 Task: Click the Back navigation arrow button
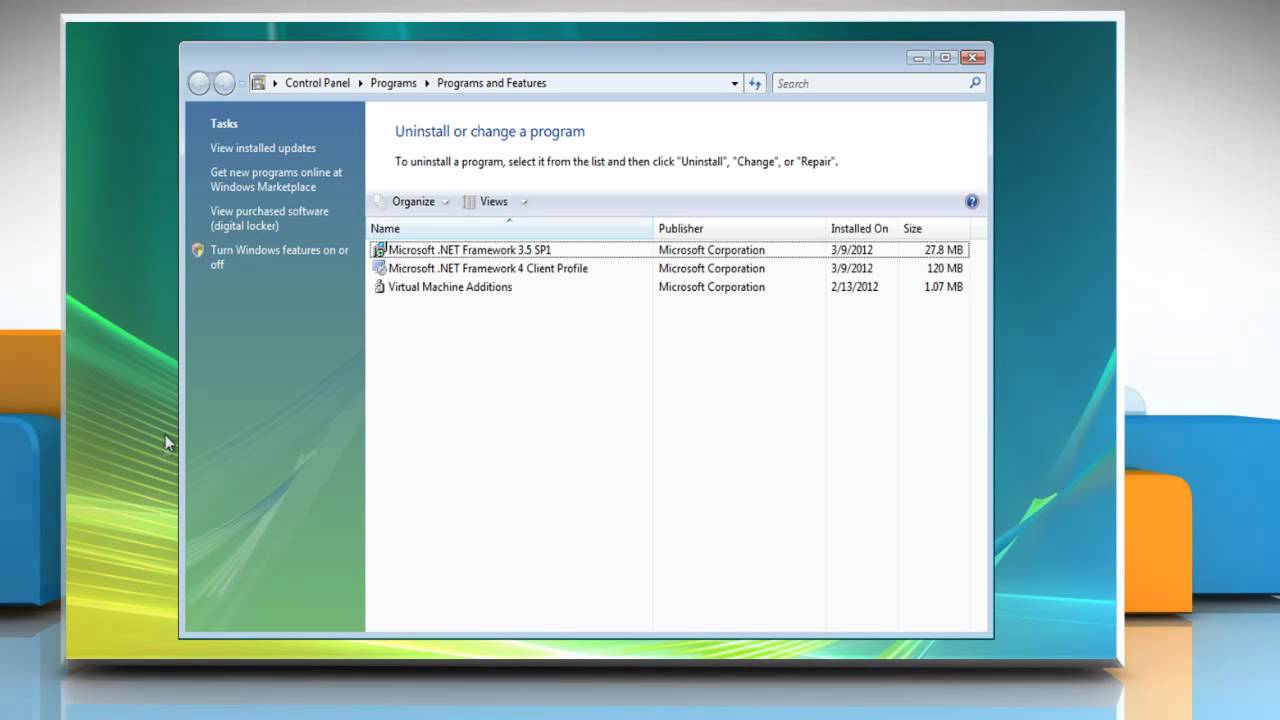pos(199,83)
